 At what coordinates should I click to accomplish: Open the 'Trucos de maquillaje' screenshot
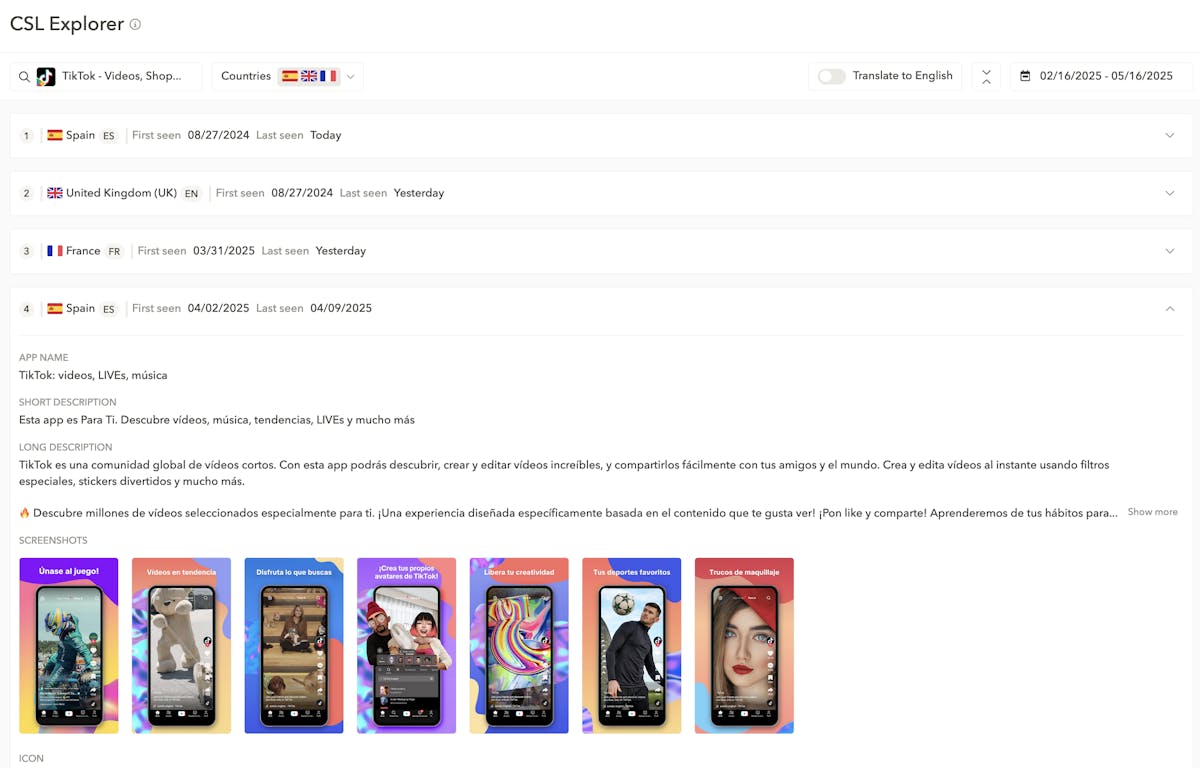tap(744, 645)
